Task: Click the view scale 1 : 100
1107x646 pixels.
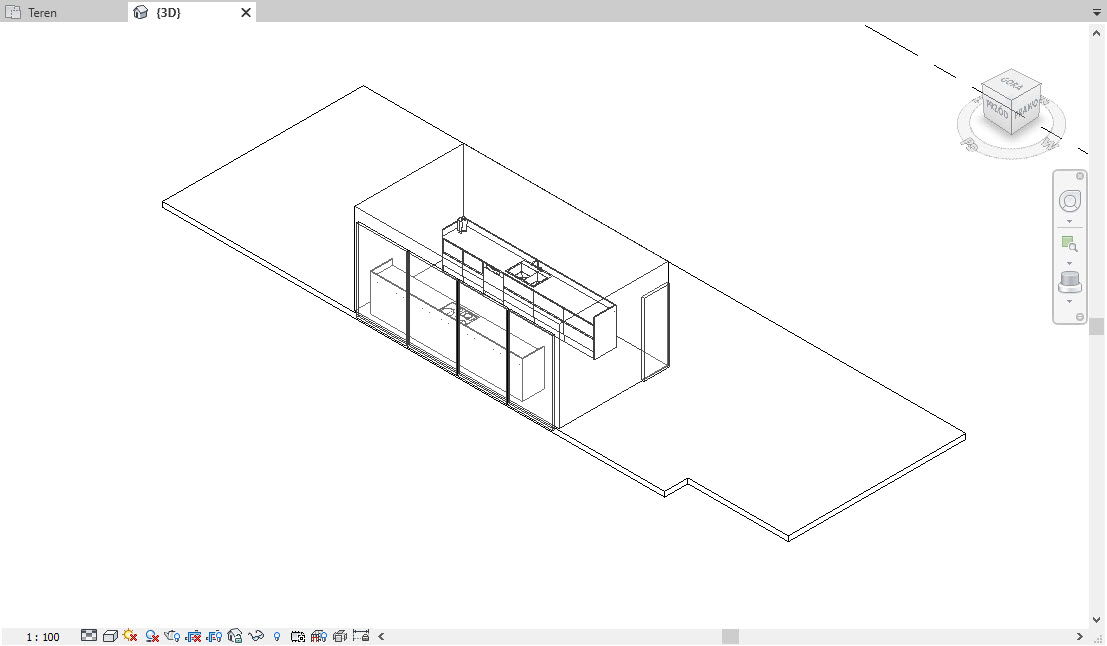Action: point(43,637)
